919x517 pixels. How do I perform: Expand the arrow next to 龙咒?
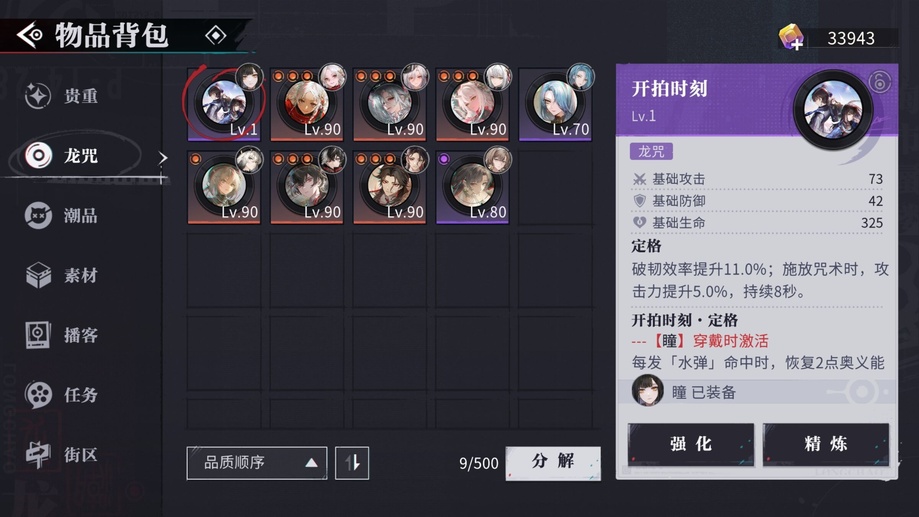(x=162, y=158)
